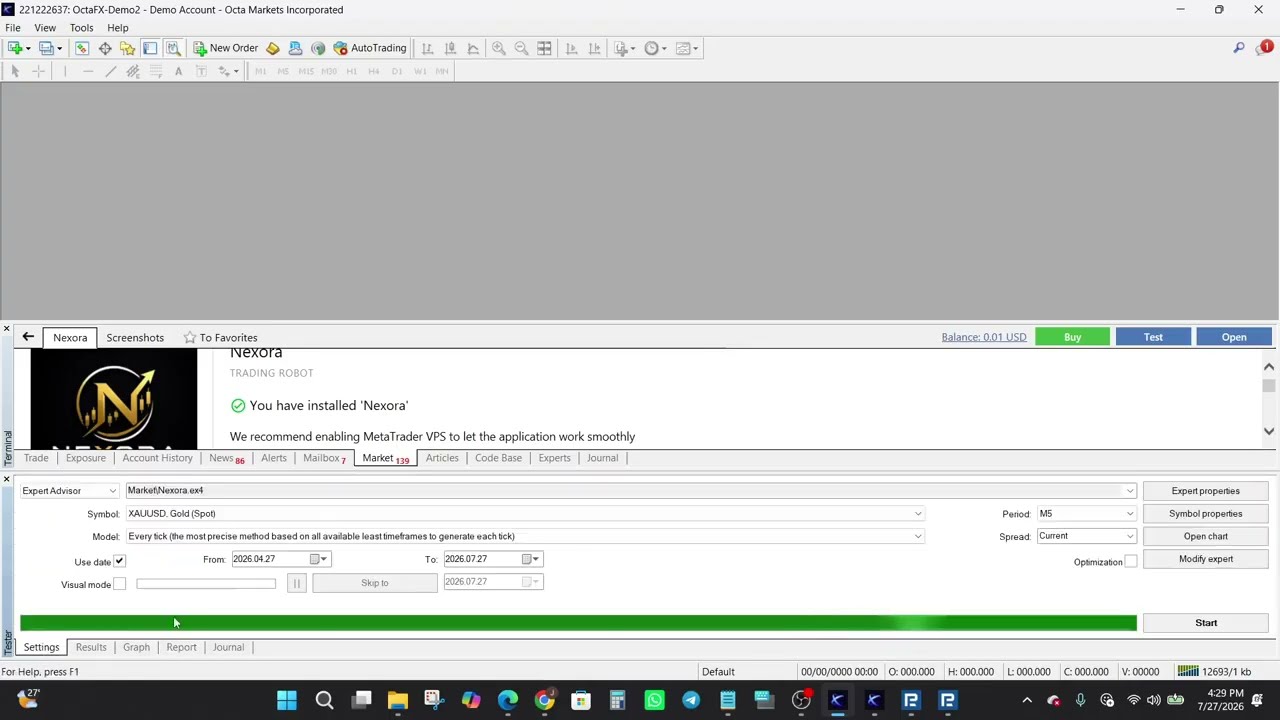Open the File menu
Image resolution: width=1280 pixels, height=720 pixels.
pos(13,28)
